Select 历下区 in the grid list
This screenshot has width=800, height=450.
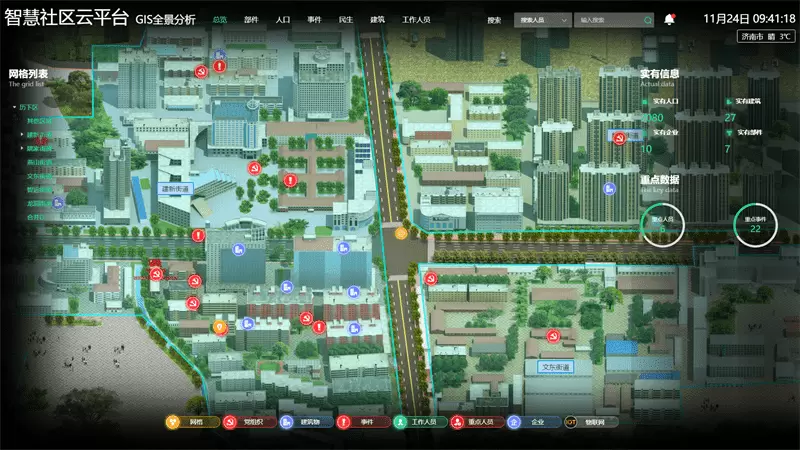coord(29,107)
